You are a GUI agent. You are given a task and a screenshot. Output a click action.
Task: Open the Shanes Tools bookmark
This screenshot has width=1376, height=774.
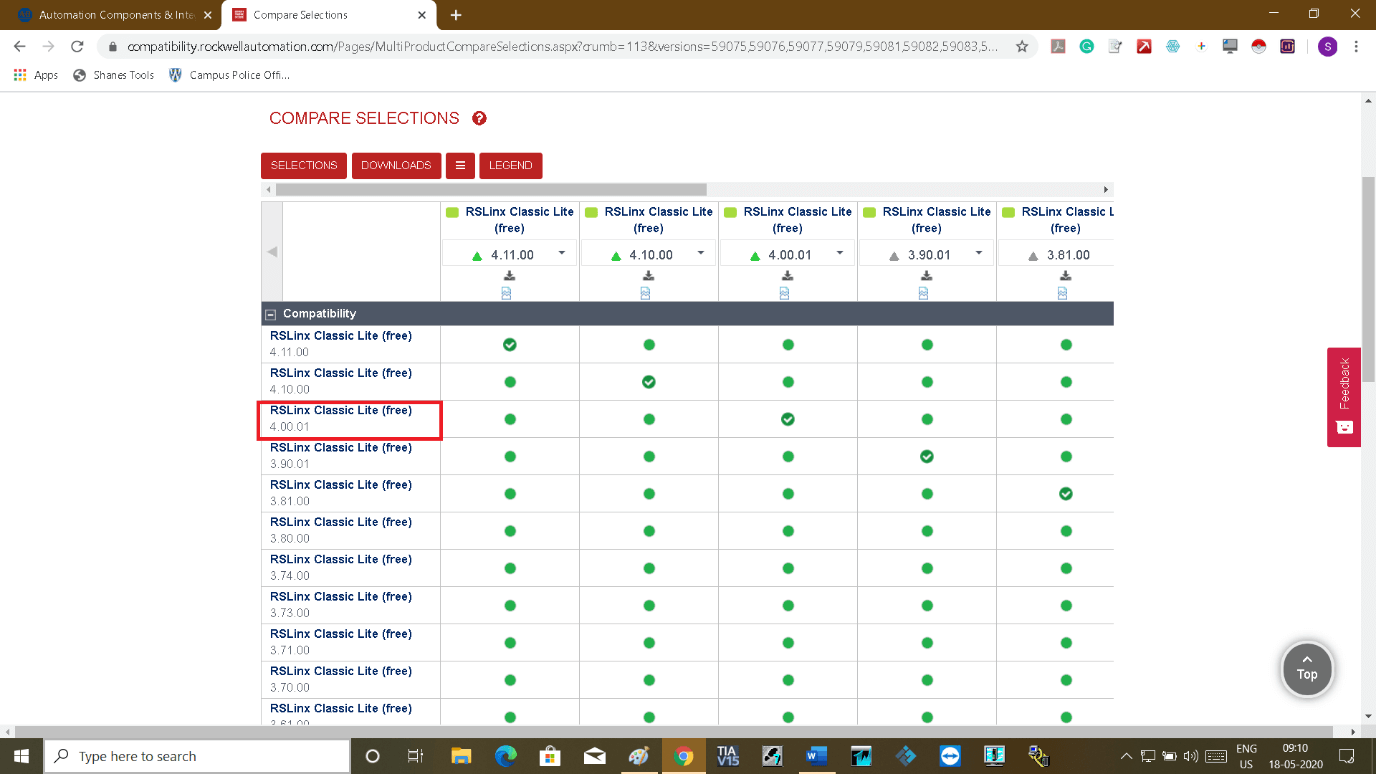tap(114, 75)
